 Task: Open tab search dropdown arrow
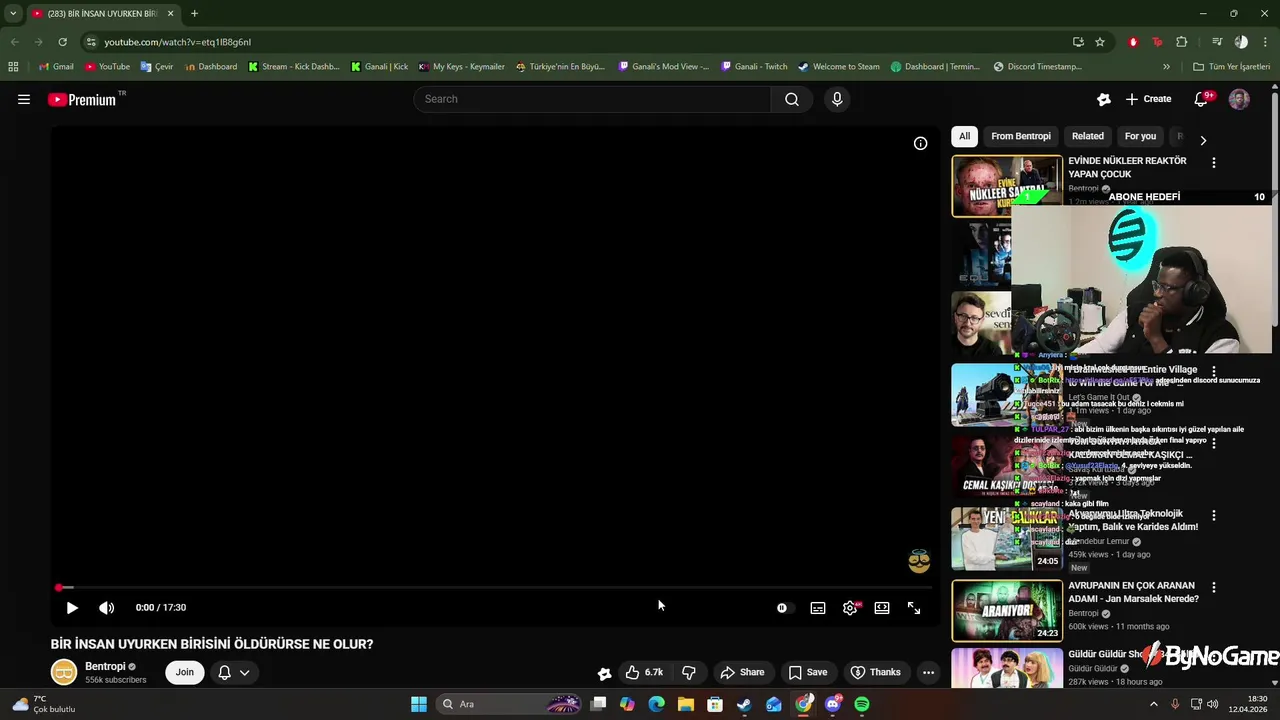point(13,14)
